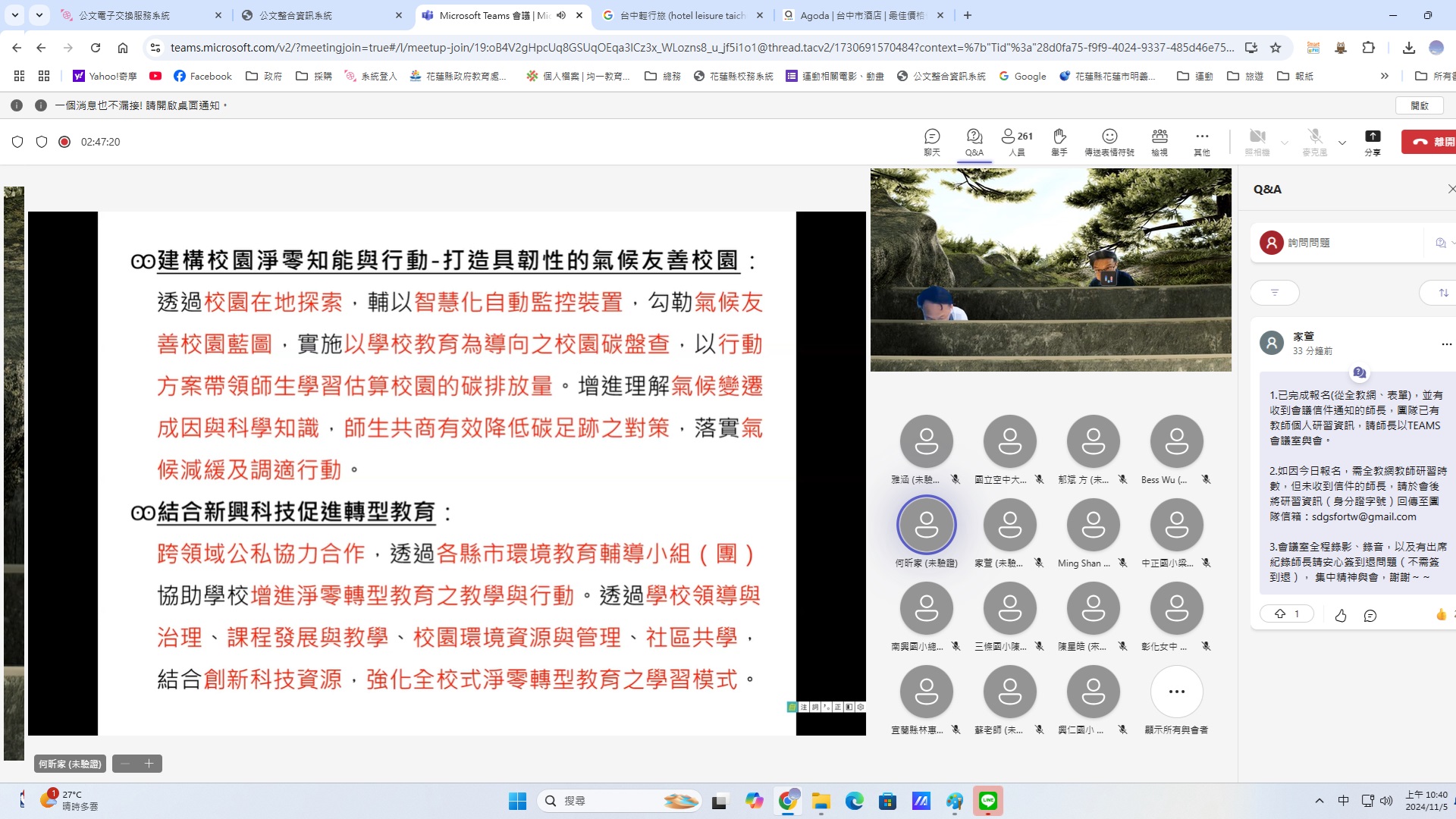The width and height of the screenshot is (1456, 819).
Task: Upvote the Q&A post by 家萱
Action: pyautogui.click(x=1286, y=613)
